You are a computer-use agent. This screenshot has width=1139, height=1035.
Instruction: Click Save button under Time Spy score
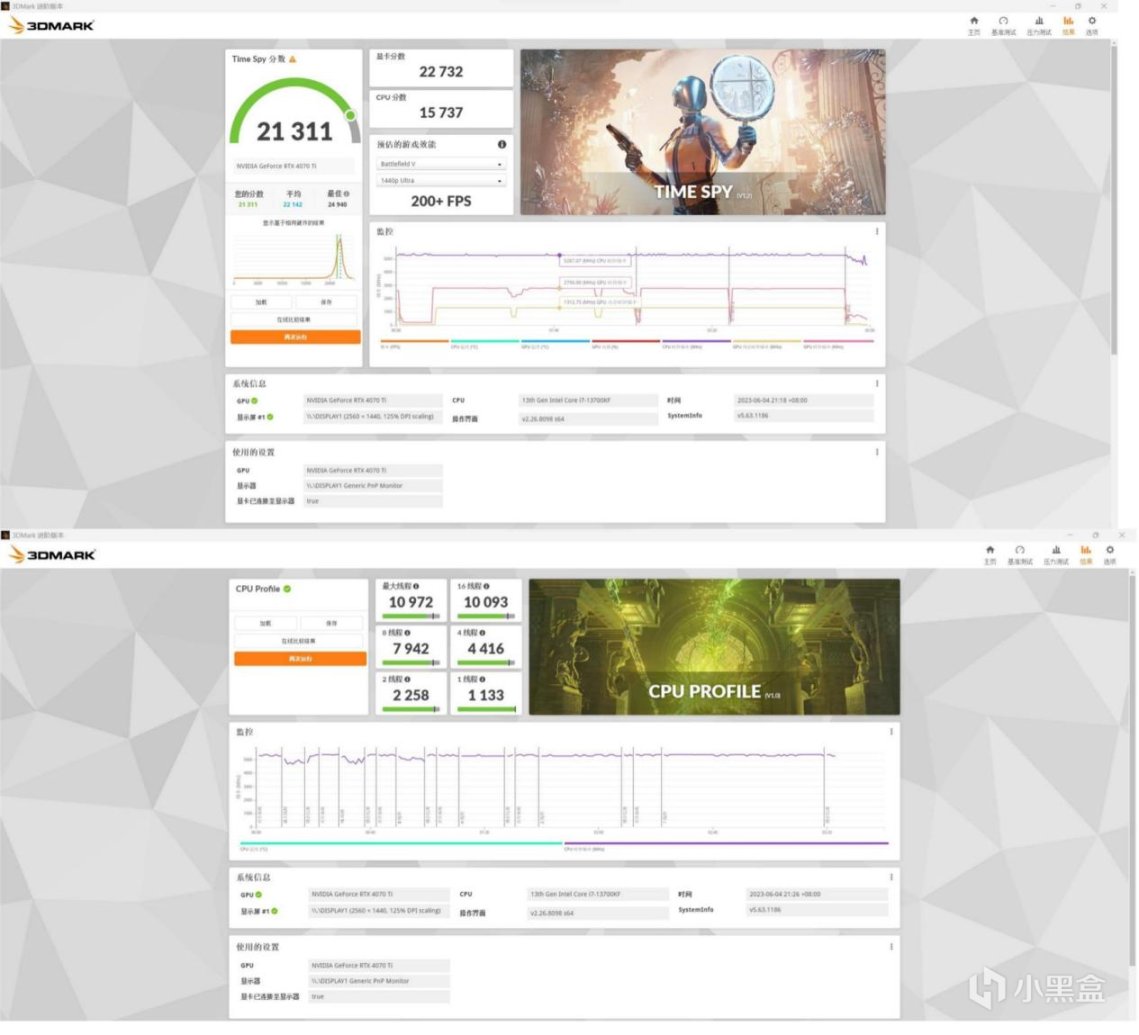point(326,302)
